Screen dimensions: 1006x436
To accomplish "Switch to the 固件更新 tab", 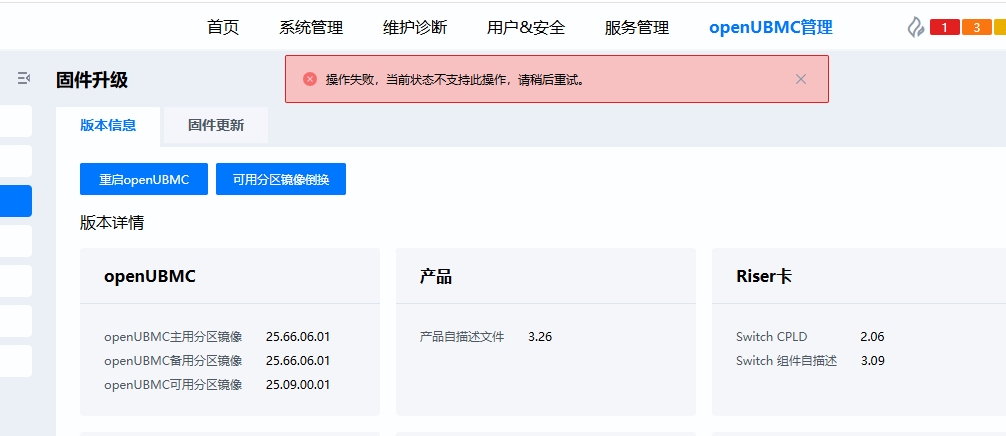I will click(215, 126).
